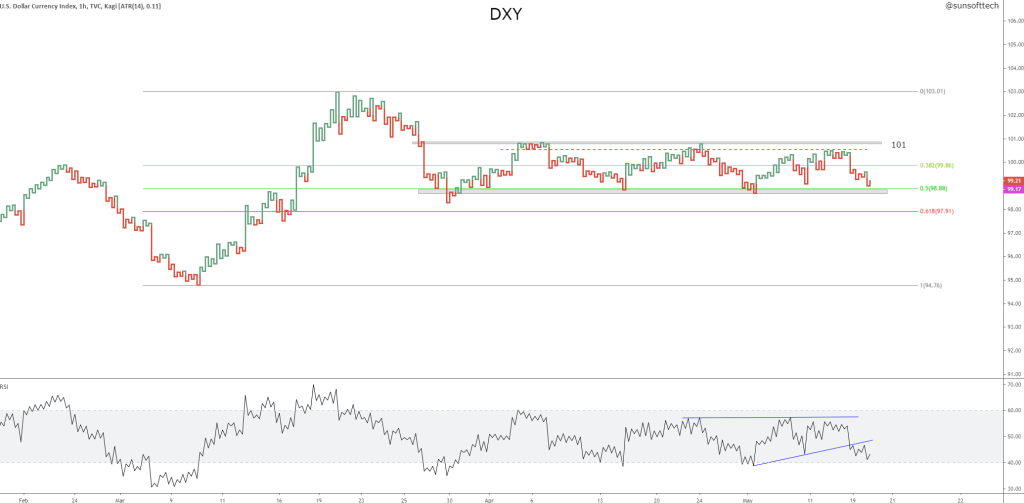This screenshot has height=503, width=1024.
Task: Click the May date on time axis
Action: click(748, 497)
